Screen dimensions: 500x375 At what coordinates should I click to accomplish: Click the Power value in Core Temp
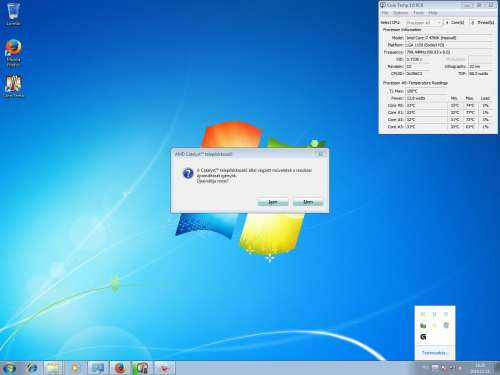click(x=426, y=98)
